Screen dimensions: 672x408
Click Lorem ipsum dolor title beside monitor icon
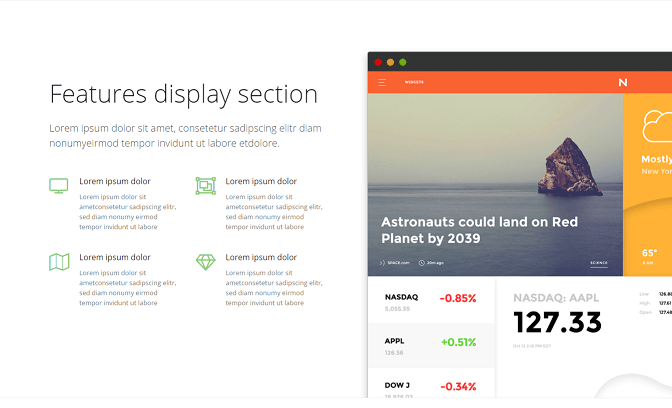[x=115, y=181]
